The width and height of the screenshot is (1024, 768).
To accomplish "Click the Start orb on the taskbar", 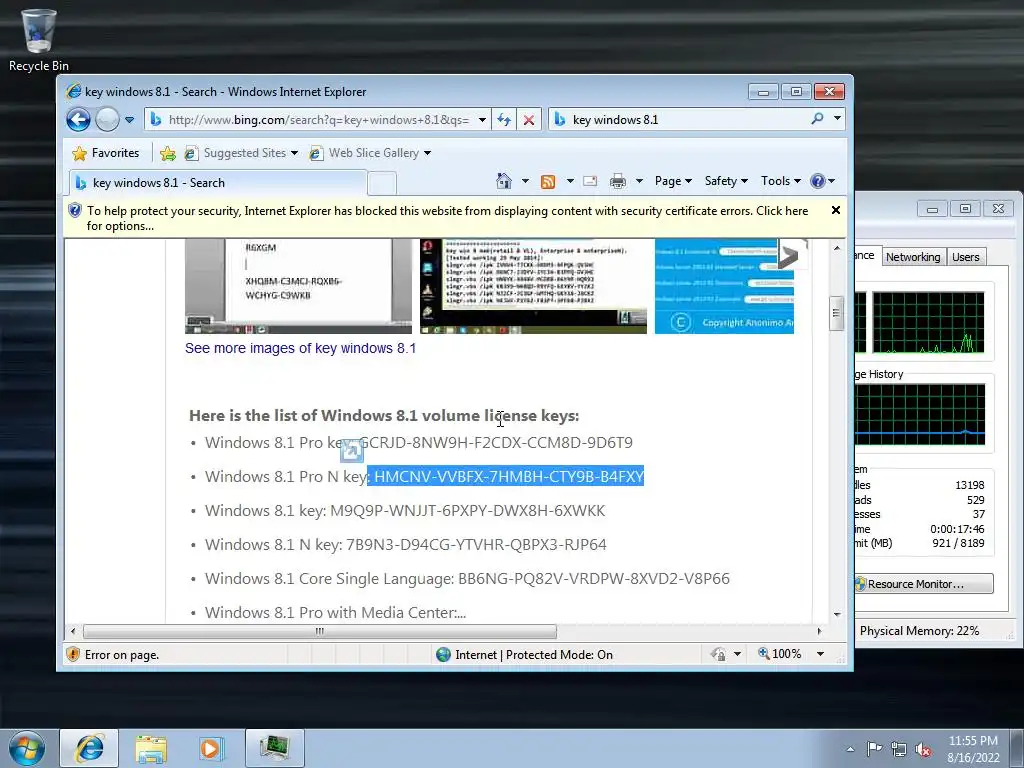I will [27, 748].
